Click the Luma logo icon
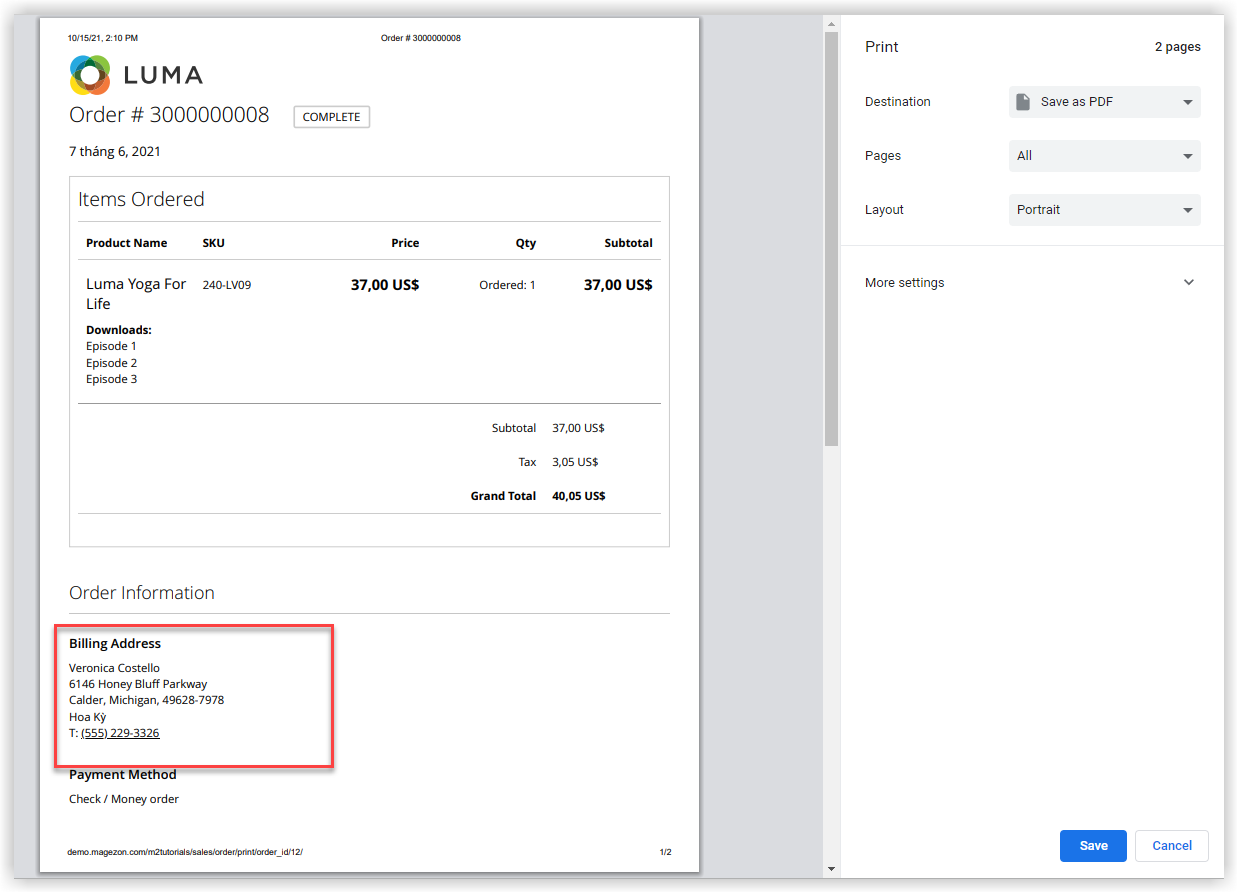The height and width of the screenshot is (893, 1238). pyautogui.click(x=90, y=75)
